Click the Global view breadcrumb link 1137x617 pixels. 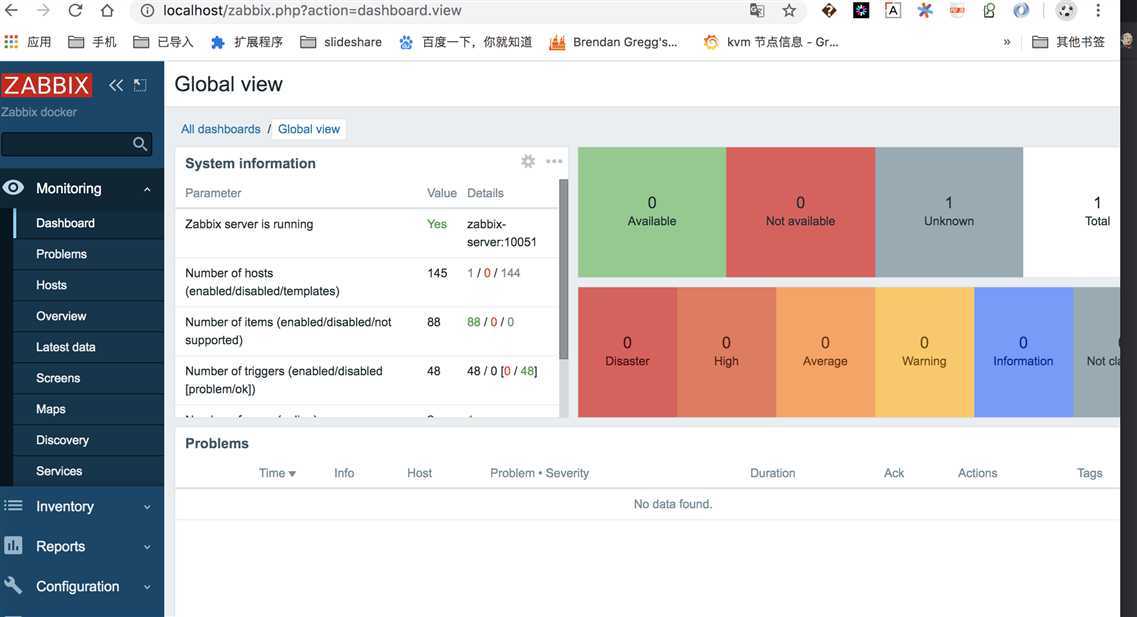coord(309,129)
